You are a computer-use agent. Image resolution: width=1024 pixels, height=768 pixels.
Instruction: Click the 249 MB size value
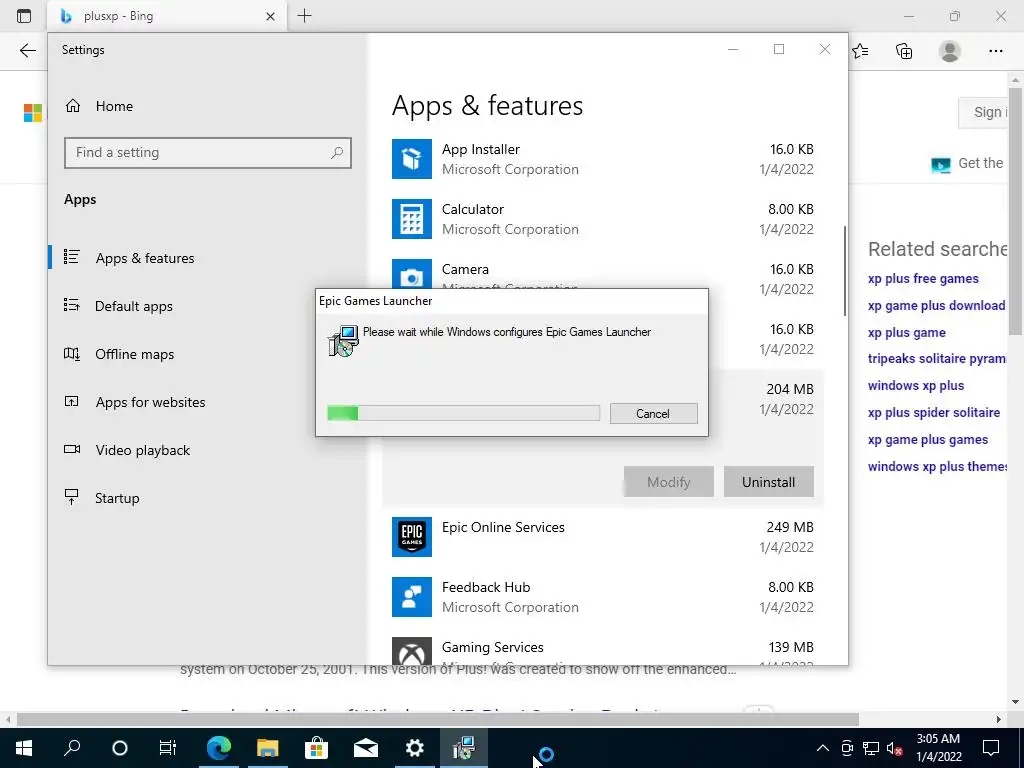pos(790,527)
